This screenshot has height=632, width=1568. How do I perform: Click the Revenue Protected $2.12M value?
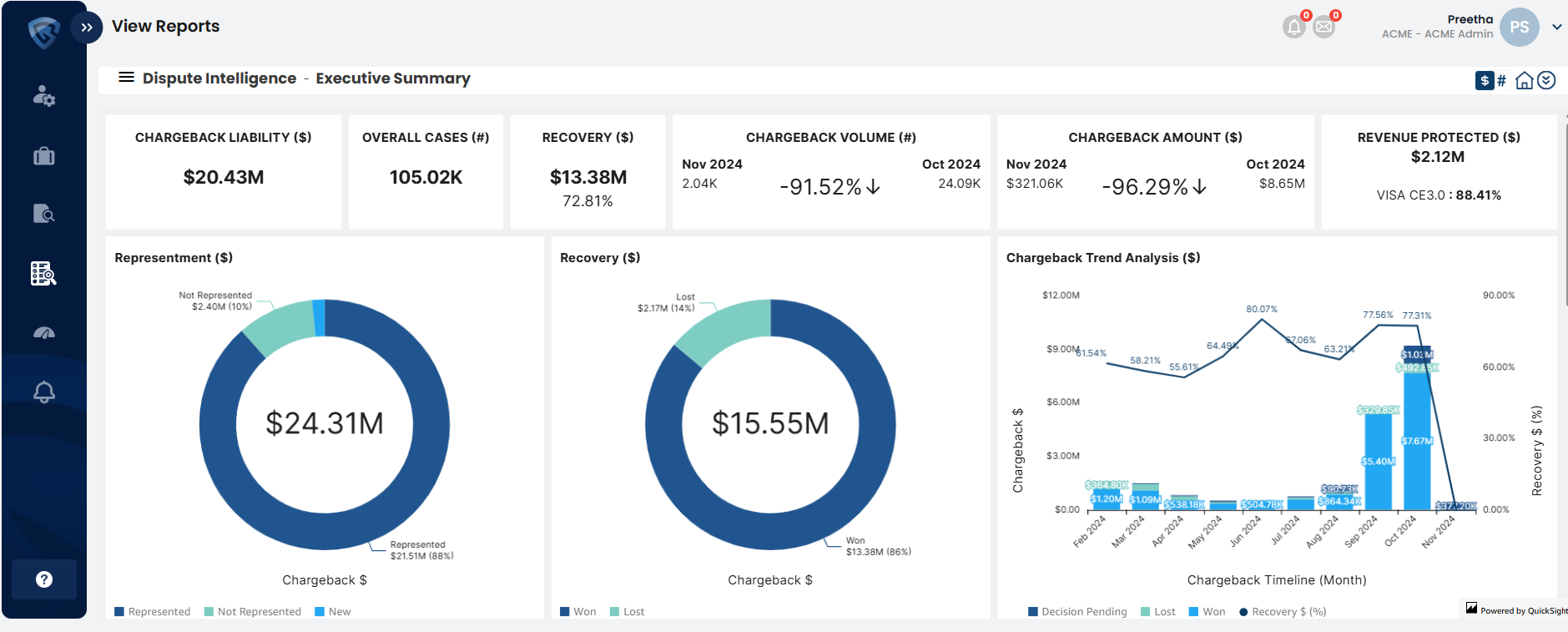click(1438, 157)
